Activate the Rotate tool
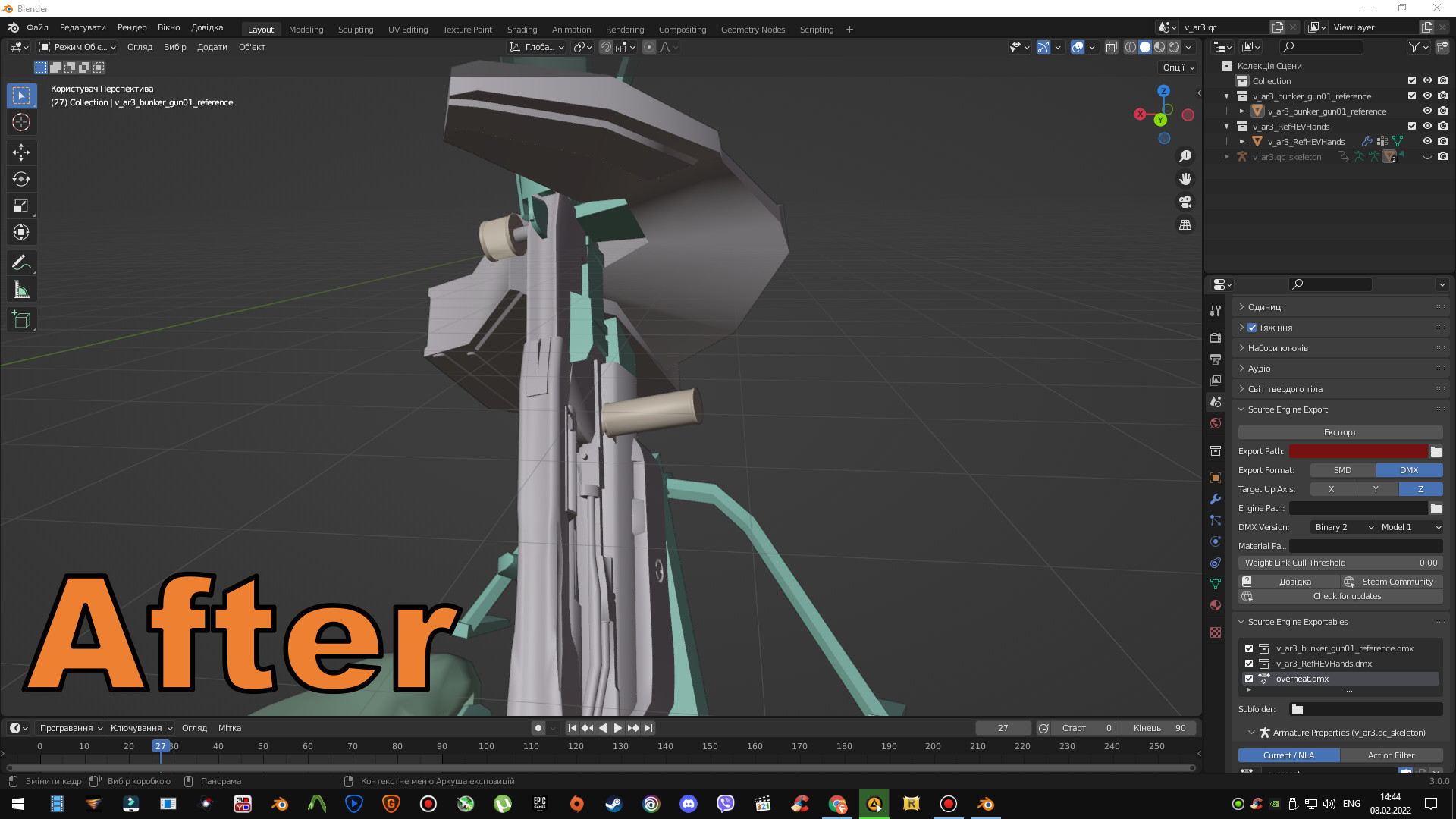Image resolution: width=1456 pixels, height=819 pixels. pyautogui.click(x=21, y=179)
